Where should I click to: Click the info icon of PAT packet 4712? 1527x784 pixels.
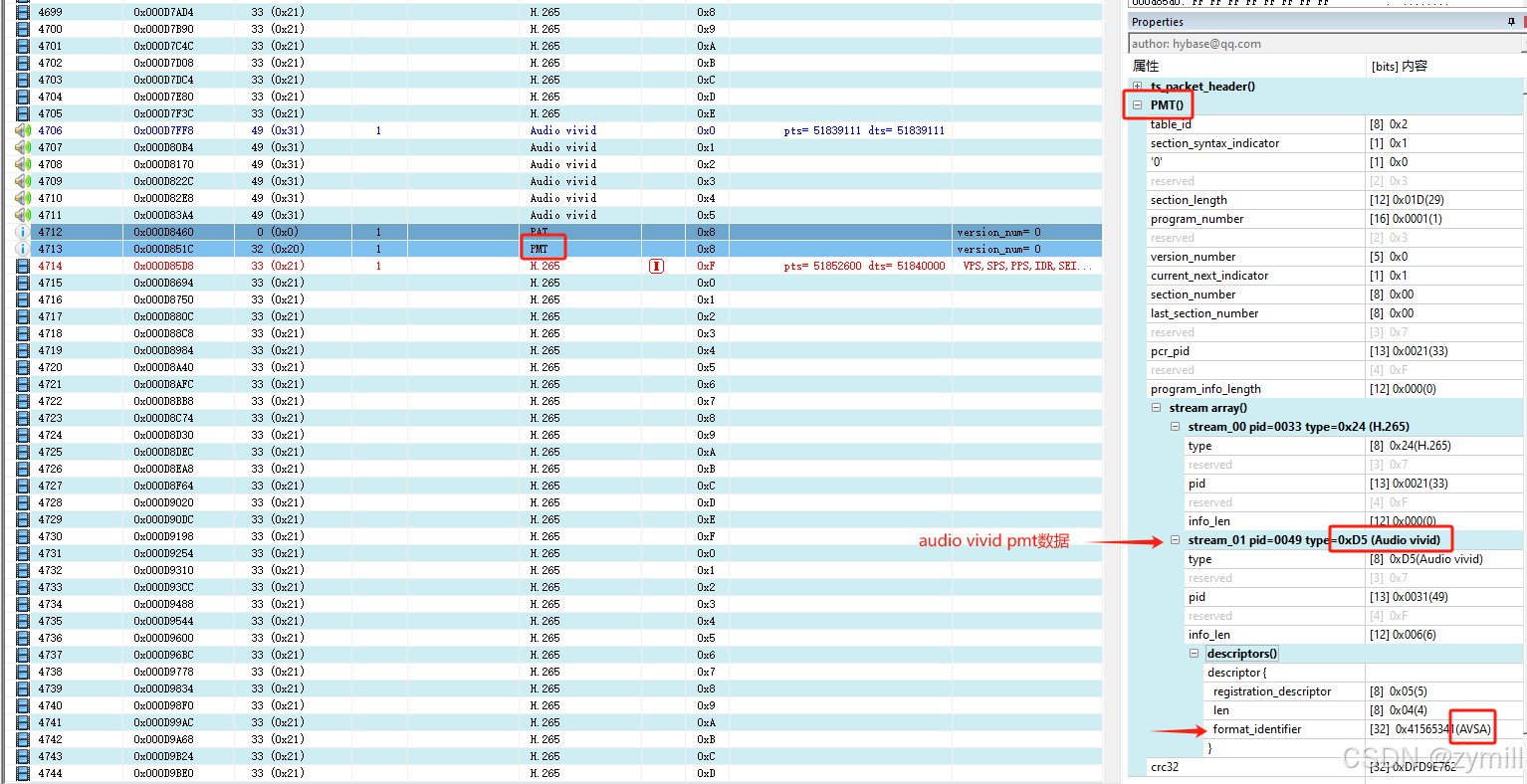coord(23,232)
